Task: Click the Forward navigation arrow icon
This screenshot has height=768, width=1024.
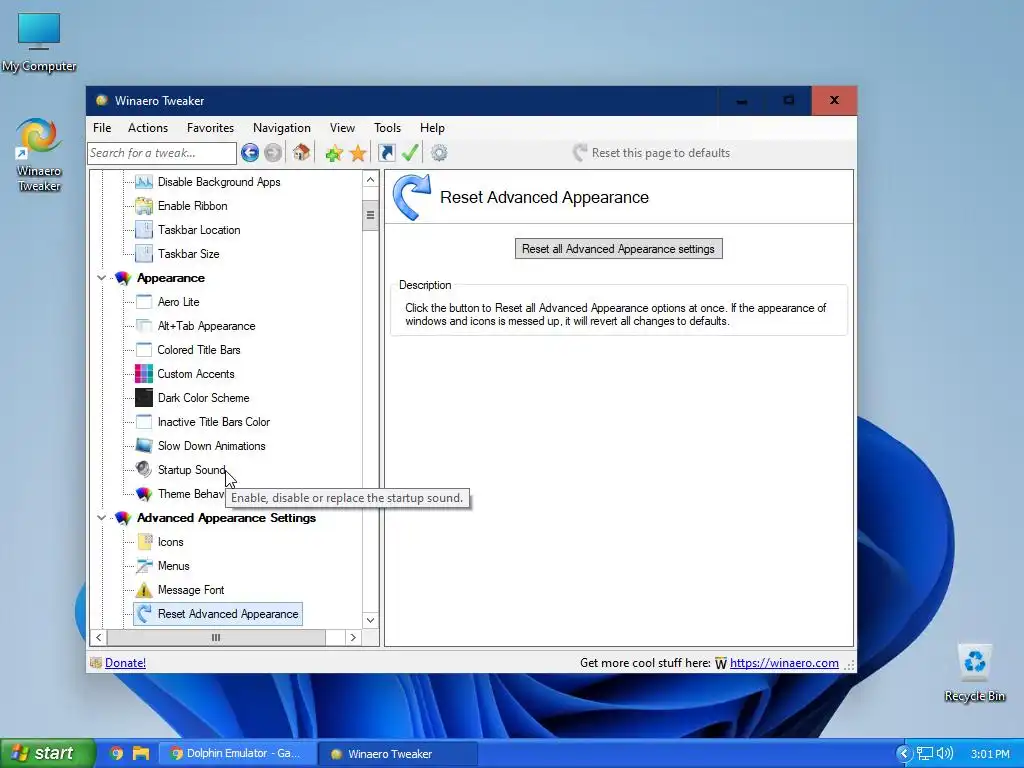Action: (273, 153)
